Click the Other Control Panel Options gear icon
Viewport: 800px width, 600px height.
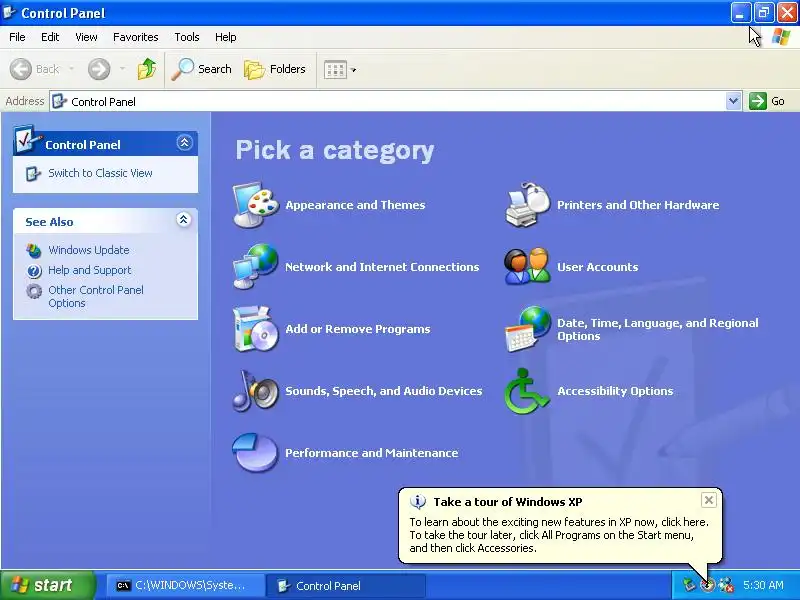coord(34,291)
